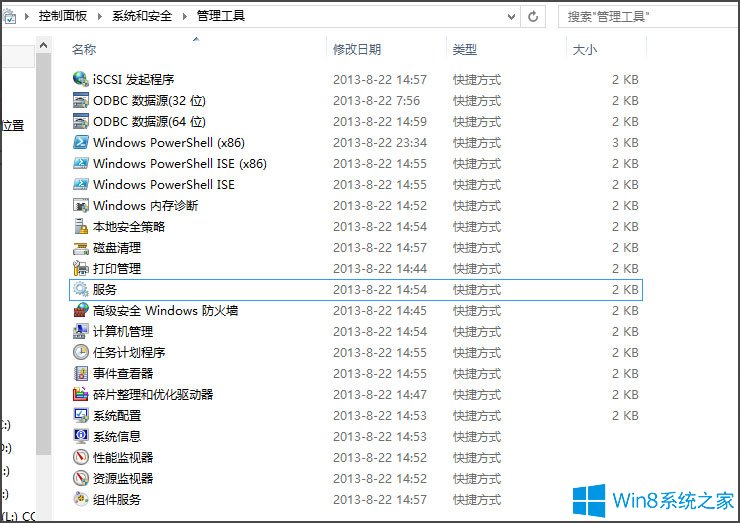Image resolution: width=740 pixels, height=523 pixels.
Task: Click the refresh button in address bar
Action: (x=533, y=17)
